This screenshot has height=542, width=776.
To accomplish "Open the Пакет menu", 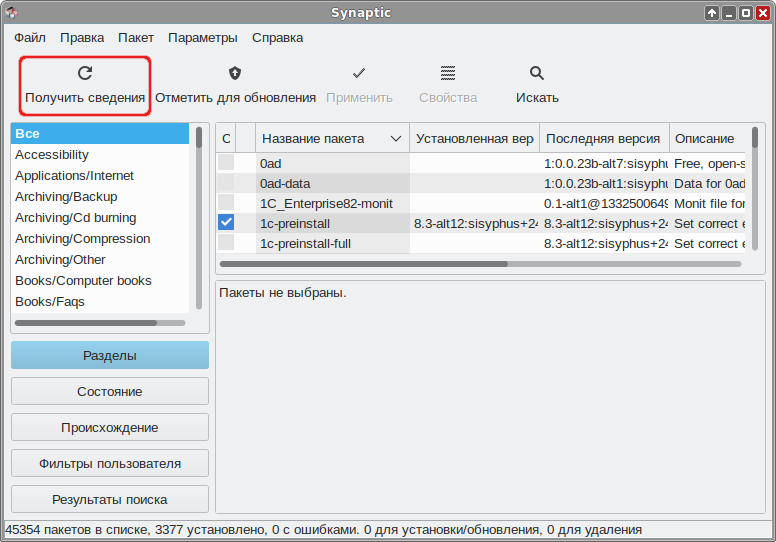I will pos(136,38).
